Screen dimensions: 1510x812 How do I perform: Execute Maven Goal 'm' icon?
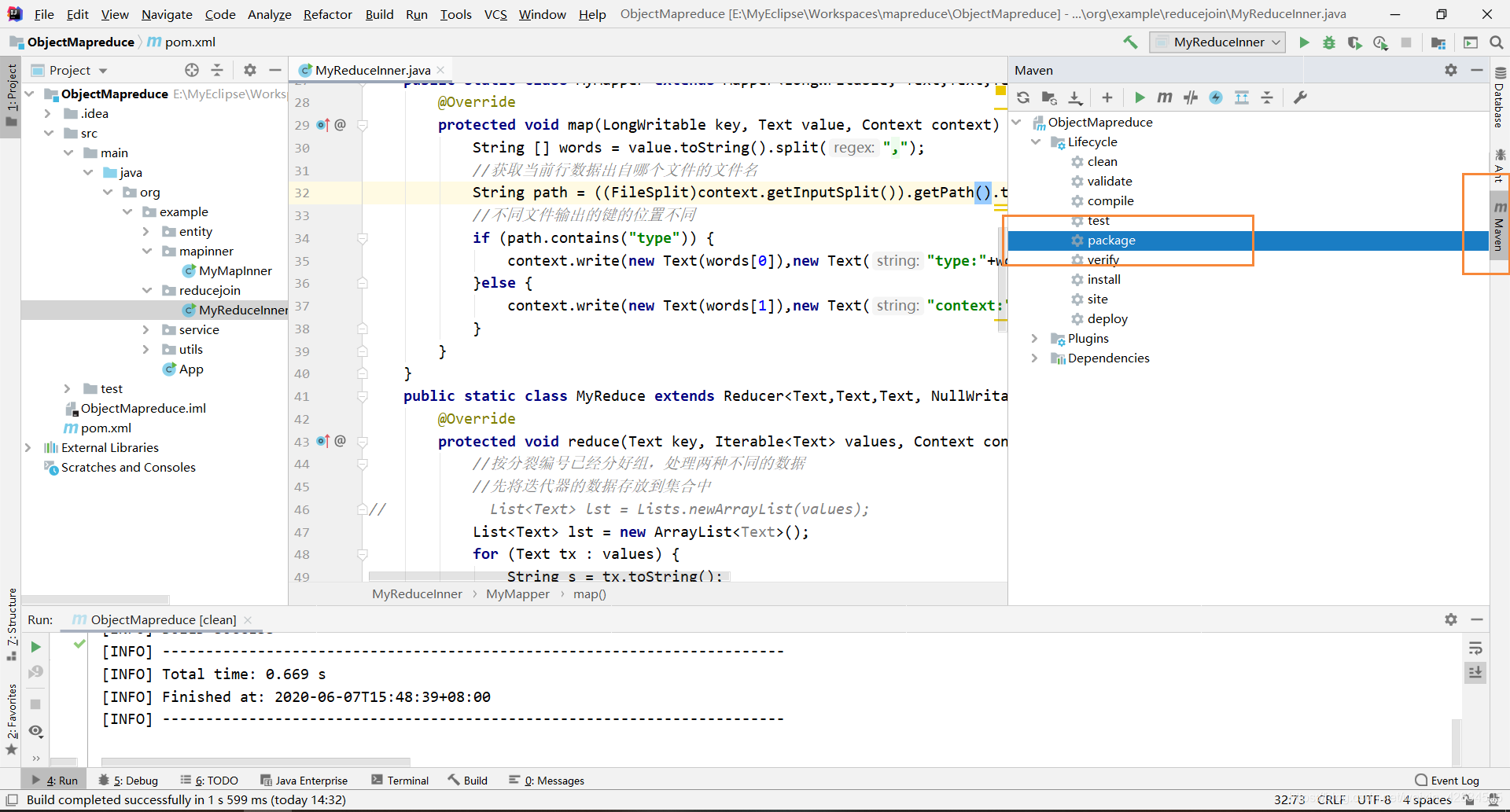(1165, 97)
